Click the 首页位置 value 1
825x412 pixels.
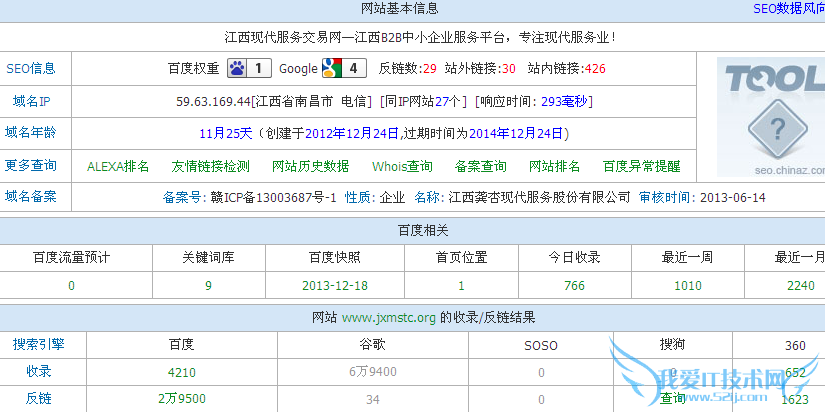coord(461,286)
